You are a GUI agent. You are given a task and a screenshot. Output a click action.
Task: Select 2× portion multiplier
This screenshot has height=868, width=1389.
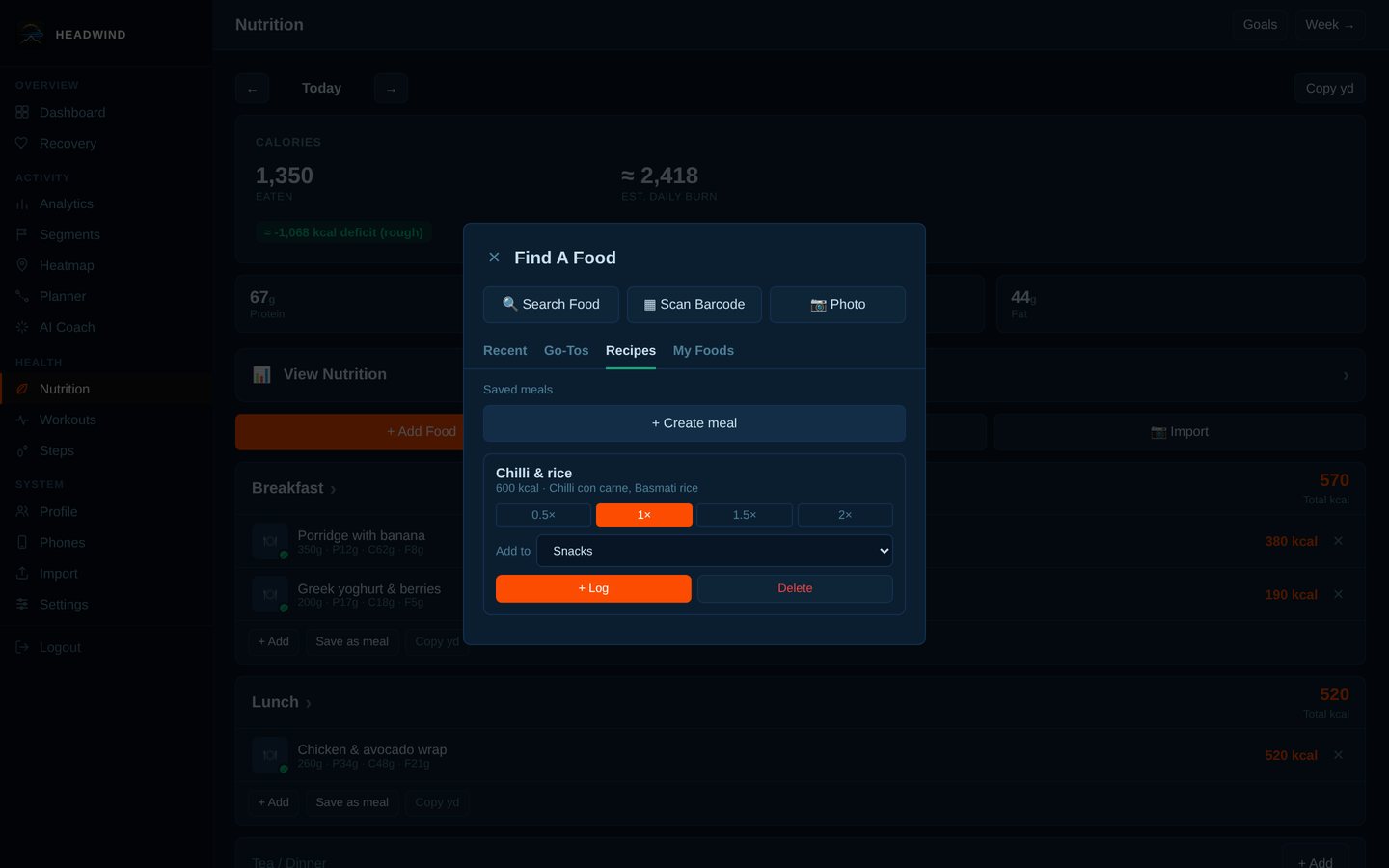845,515
